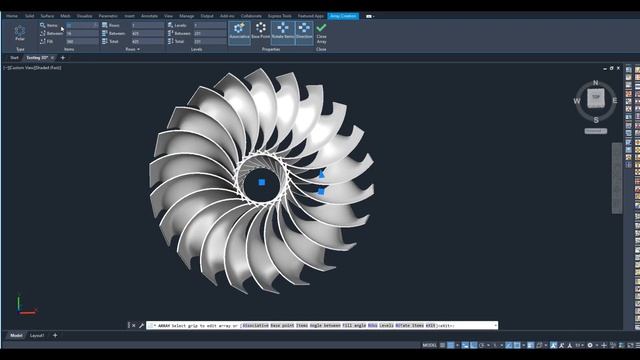Click Base point option in command line
Viewport: 640px width, 360px height.
tap(282, 326)
